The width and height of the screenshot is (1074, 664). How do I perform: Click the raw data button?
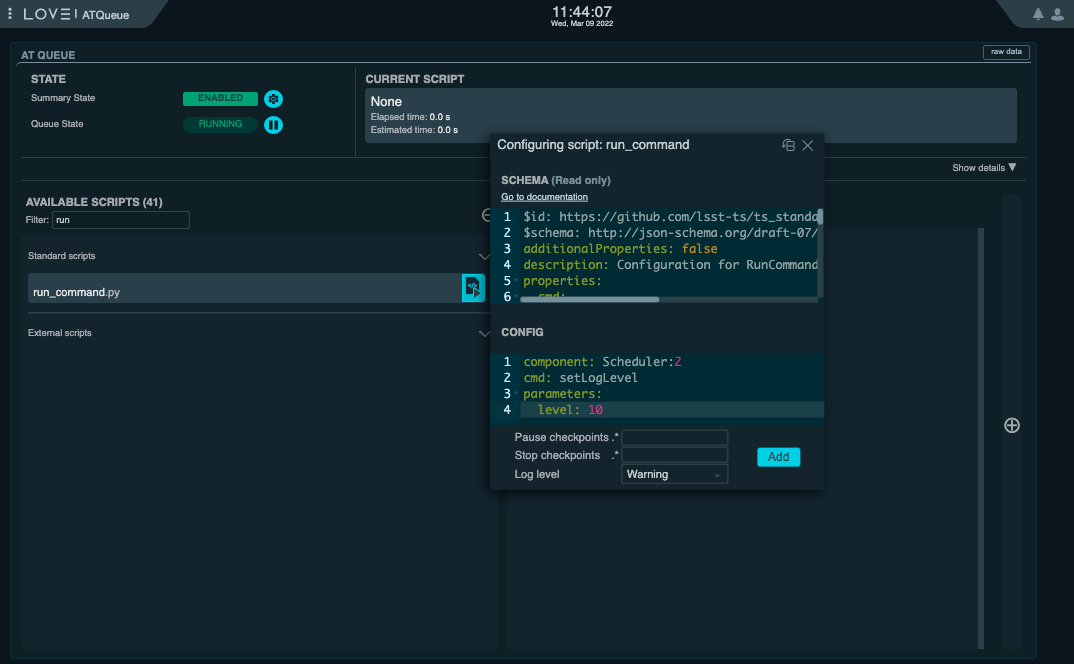click(x=1006, y=52)
